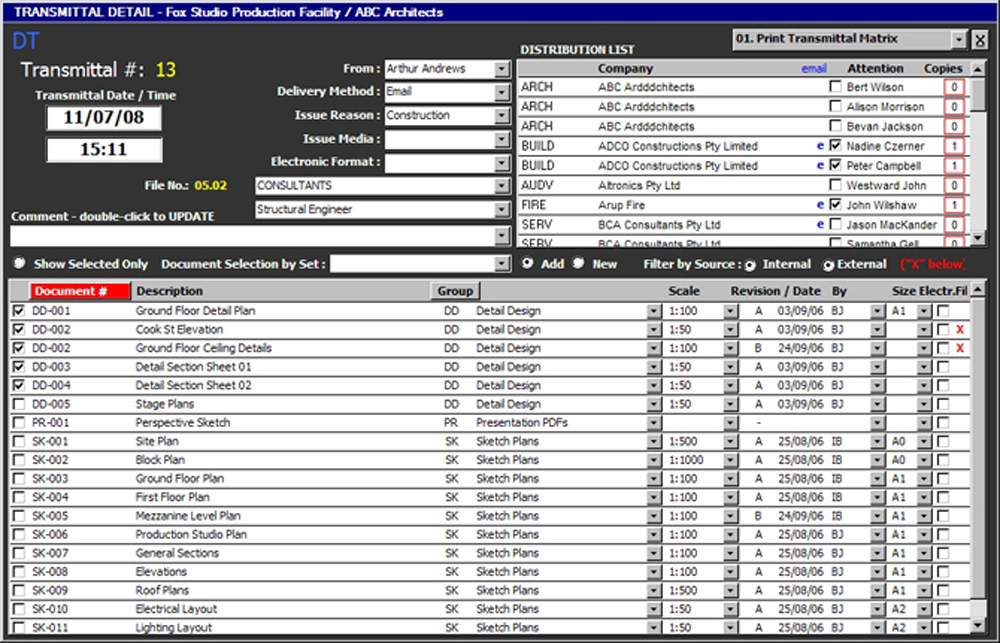Click the X button beside Print Transmittal Matrix

pyautogui.click(x=980, y=40)
